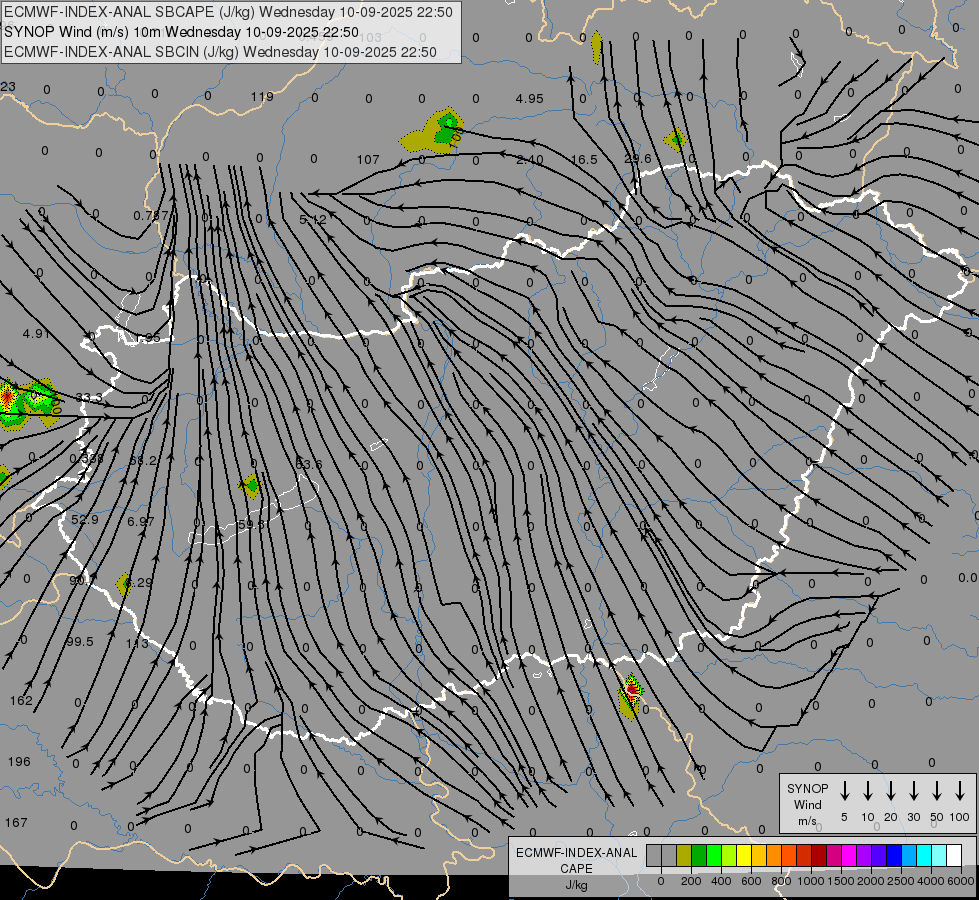Select the 20 m/s wind arrow symbol
Image resolution: width=979 pixels, height=900 pixels.
[x=891, y=791]
